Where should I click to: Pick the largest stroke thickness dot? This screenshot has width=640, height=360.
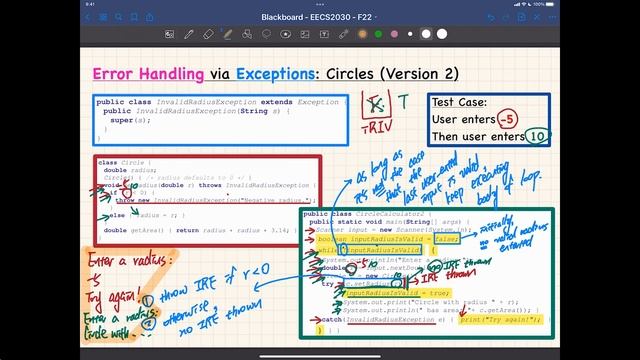[442, 34]
